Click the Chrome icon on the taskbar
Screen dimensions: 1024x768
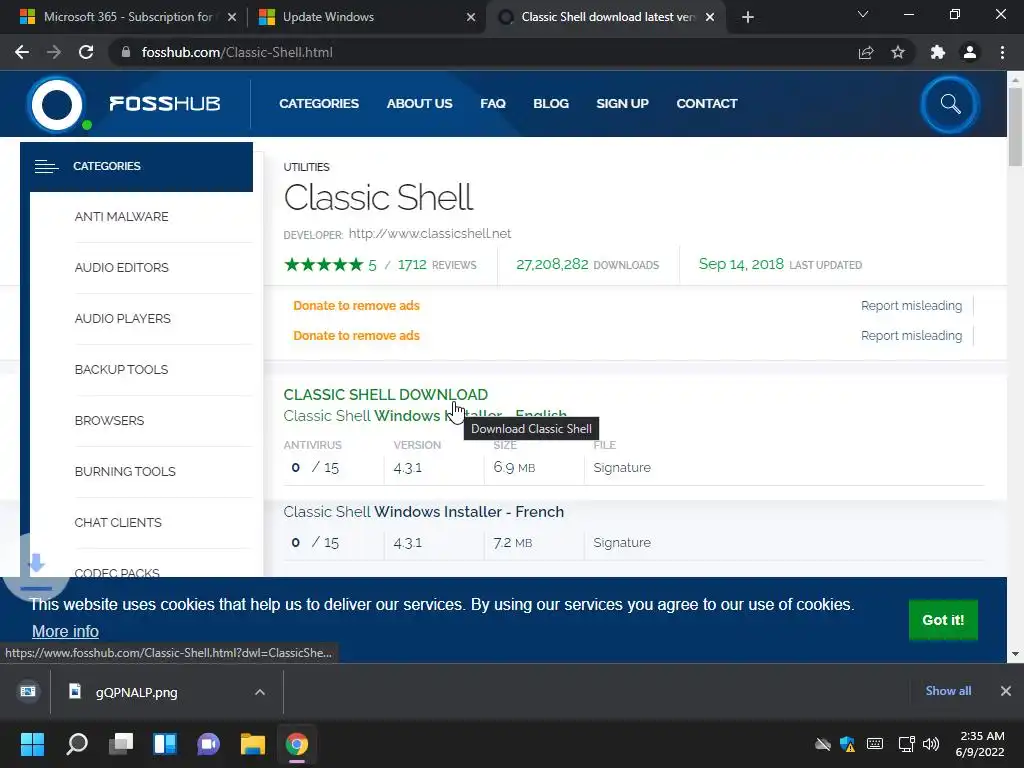(x=296, y=744)
